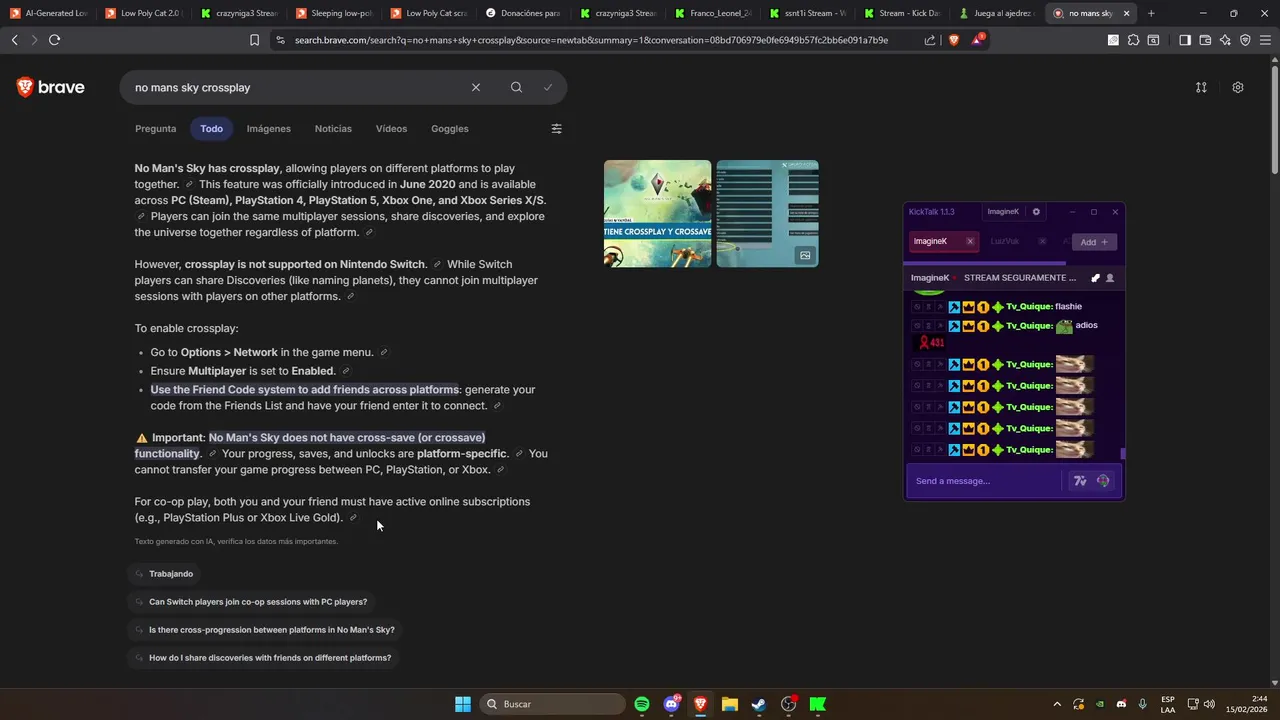The image size is (1280, 720).
Task: Open Brave Search settings gear
Action: coord(1238,87)
